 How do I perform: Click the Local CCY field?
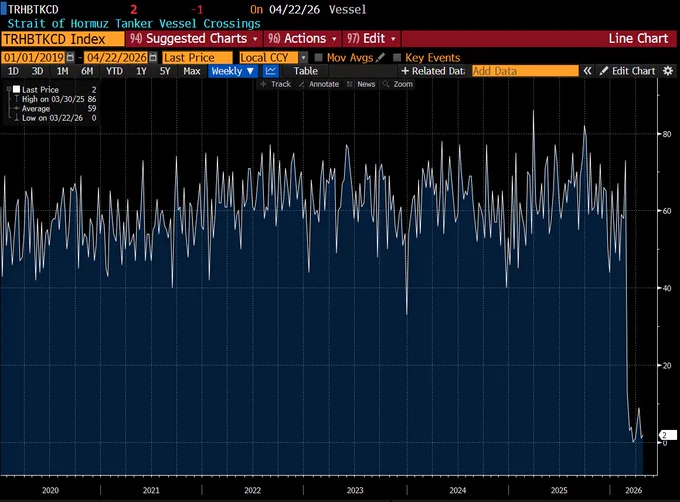269,57
